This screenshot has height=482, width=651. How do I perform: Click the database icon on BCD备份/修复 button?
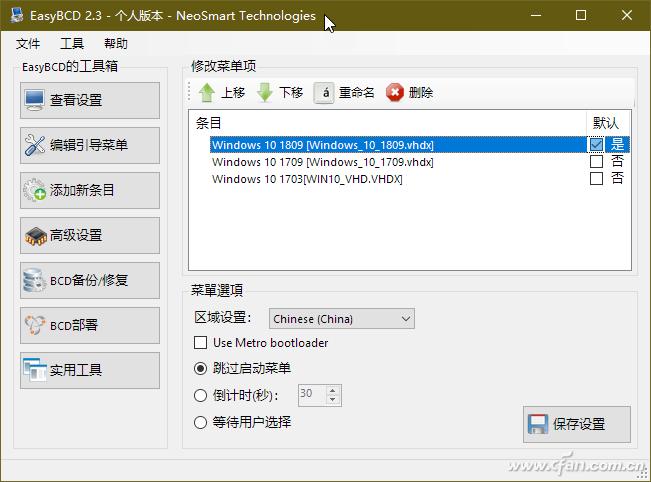click(34, 280)
